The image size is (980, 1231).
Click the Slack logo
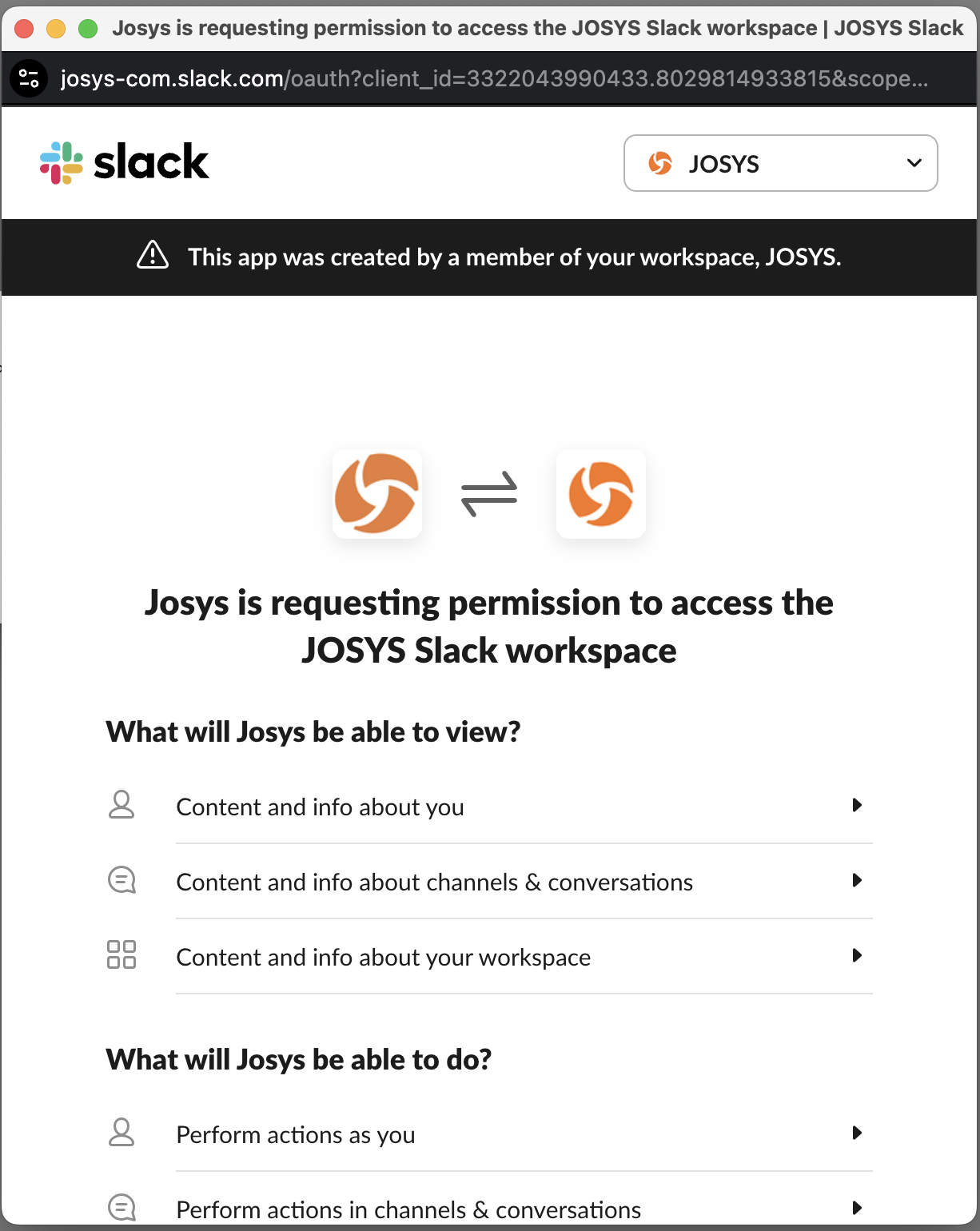[x=125, y=162]
